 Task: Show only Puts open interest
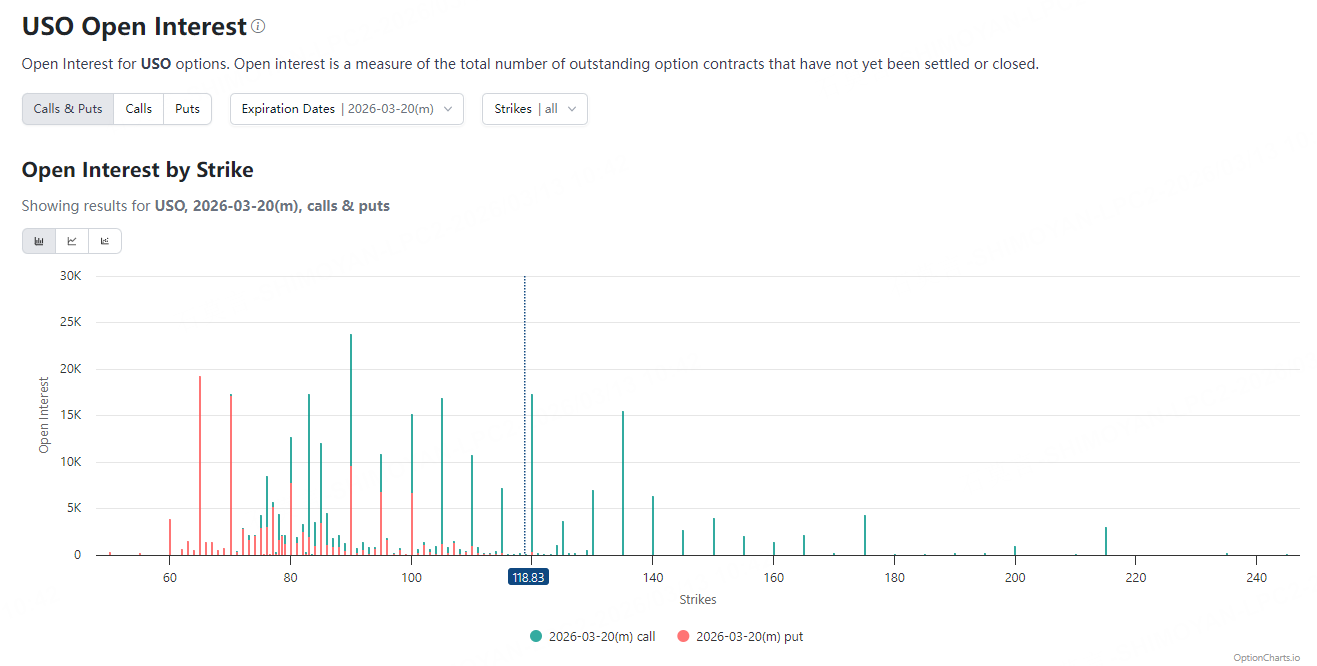coord(187,109)
